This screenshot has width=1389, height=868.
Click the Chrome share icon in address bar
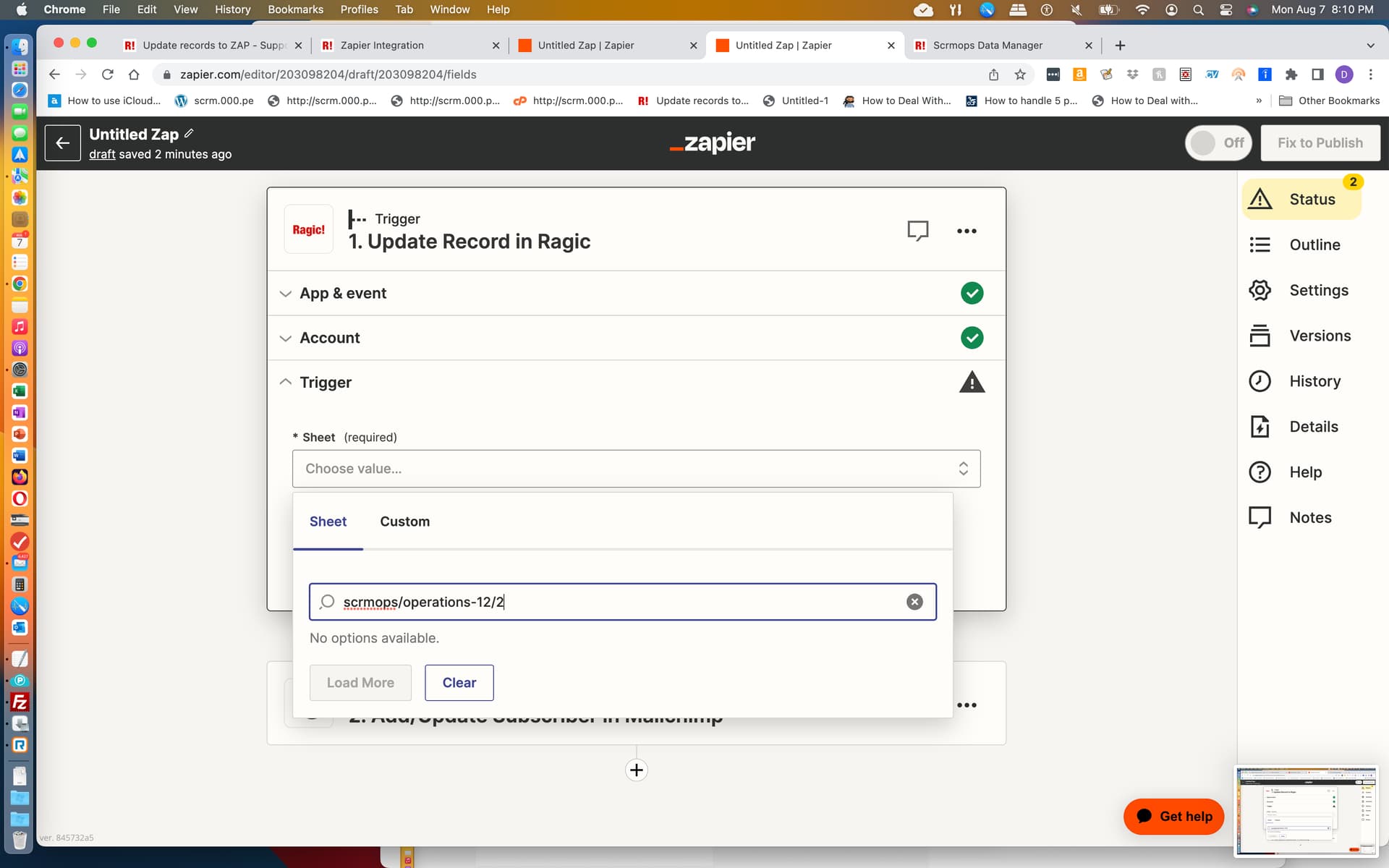click(993, 75)
